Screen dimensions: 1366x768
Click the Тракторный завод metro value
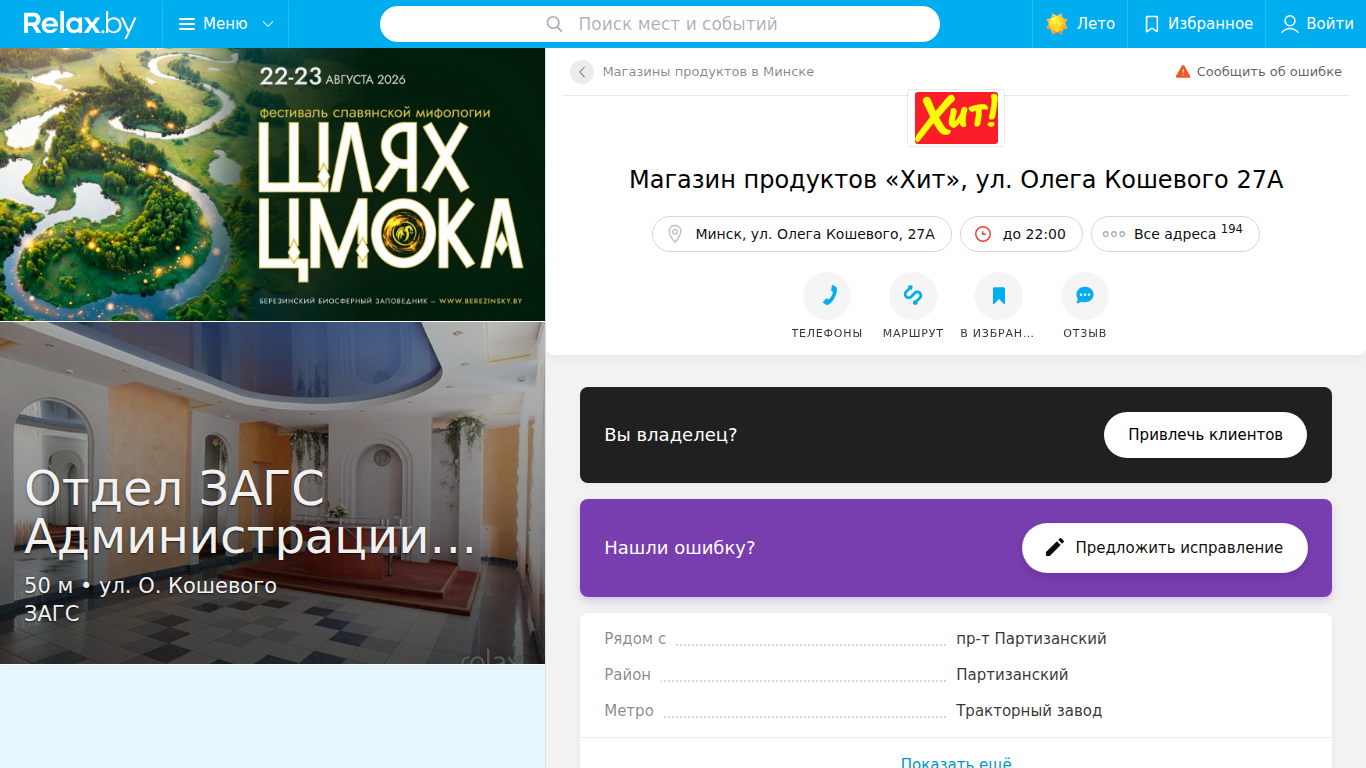[x=1029, y=711]
